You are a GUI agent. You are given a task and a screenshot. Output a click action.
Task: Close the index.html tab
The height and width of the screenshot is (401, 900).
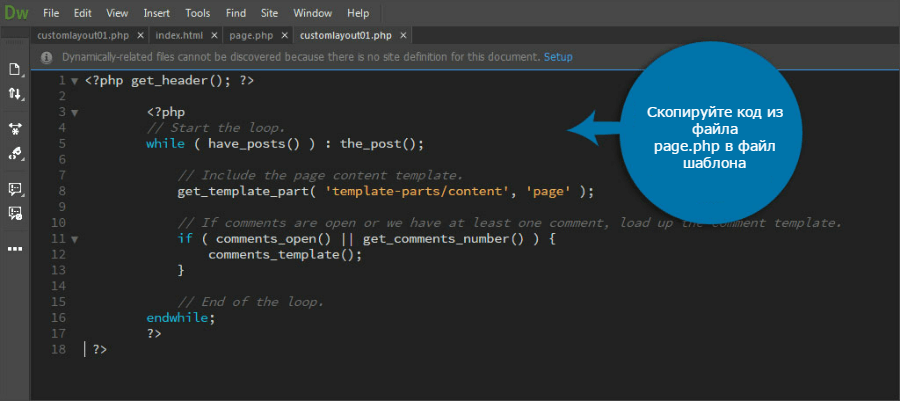click(214, 36)
